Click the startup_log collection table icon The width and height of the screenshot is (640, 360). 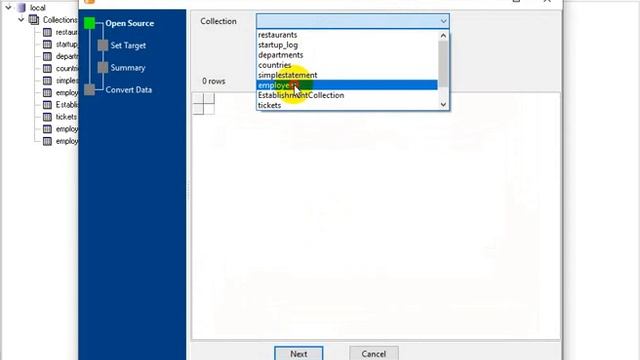tap(47, 44)
